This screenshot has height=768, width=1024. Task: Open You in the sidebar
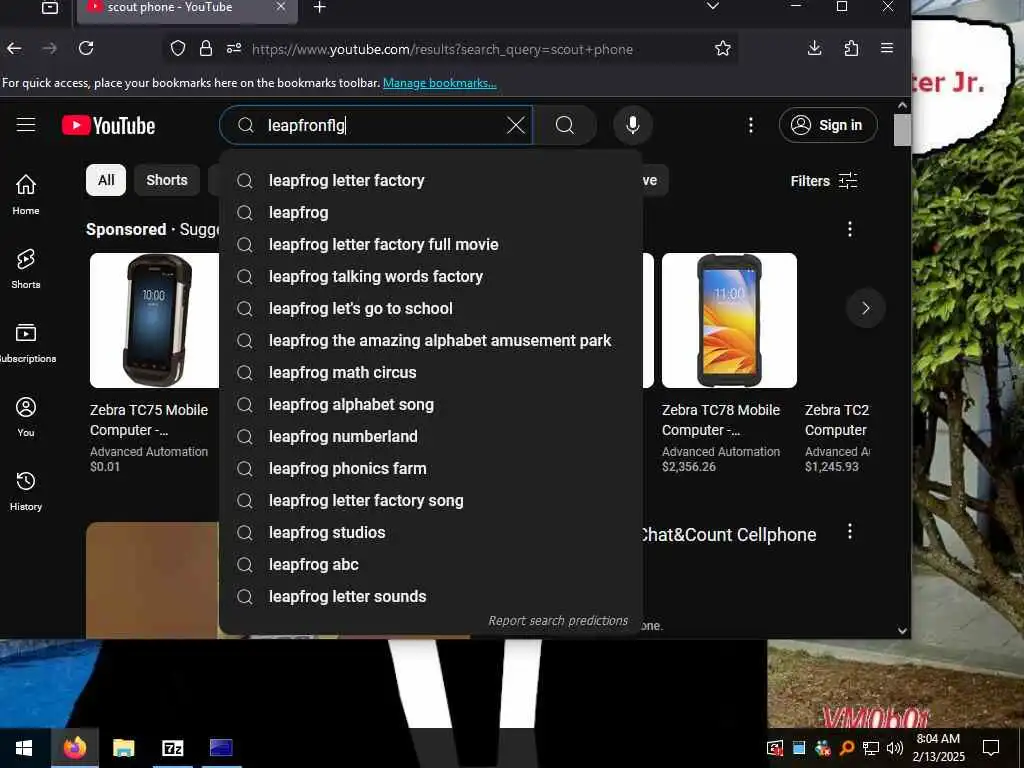[x=25, y=416]
